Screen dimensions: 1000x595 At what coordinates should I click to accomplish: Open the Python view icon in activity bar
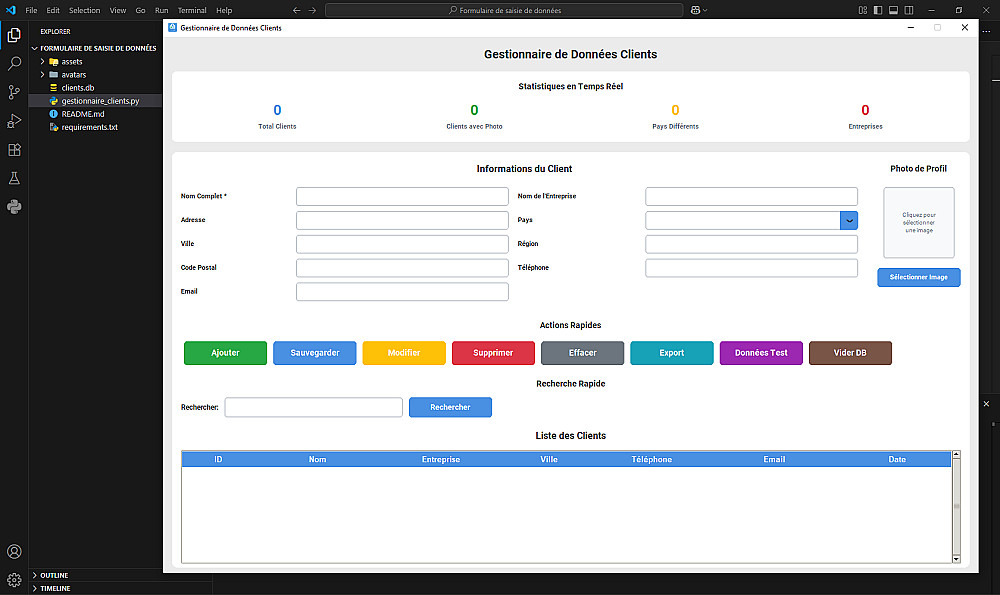[x=14, y=207]
